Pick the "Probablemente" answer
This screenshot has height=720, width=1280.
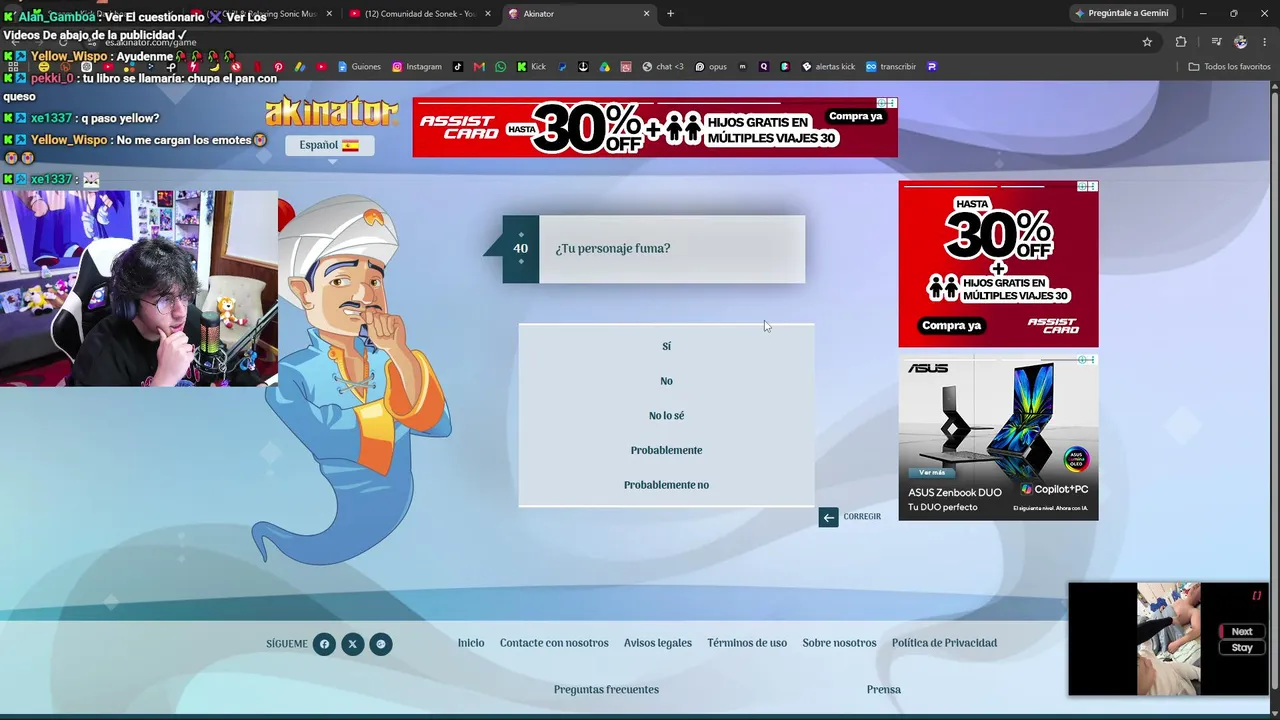coord(666,450)
